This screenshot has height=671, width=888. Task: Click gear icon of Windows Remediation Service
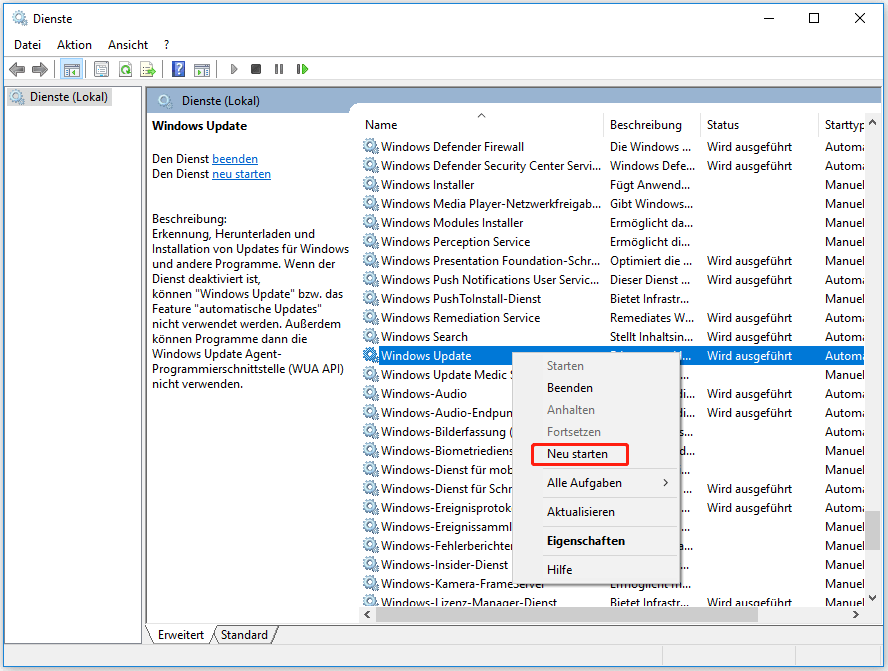(x=370, y=318)
